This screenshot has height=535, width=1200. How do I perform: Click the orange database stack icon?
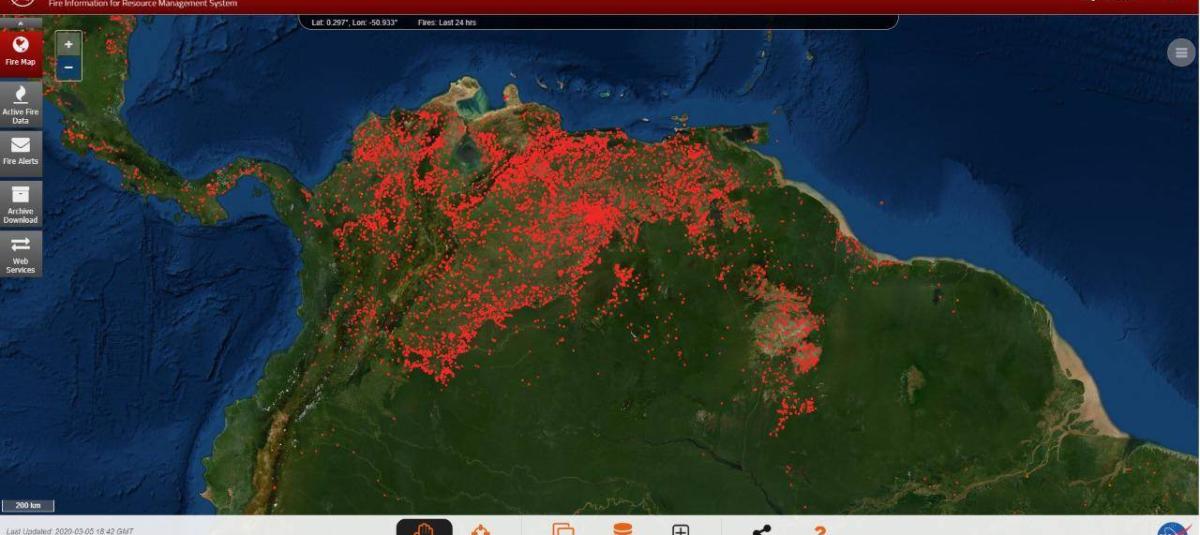click(623, 529)
